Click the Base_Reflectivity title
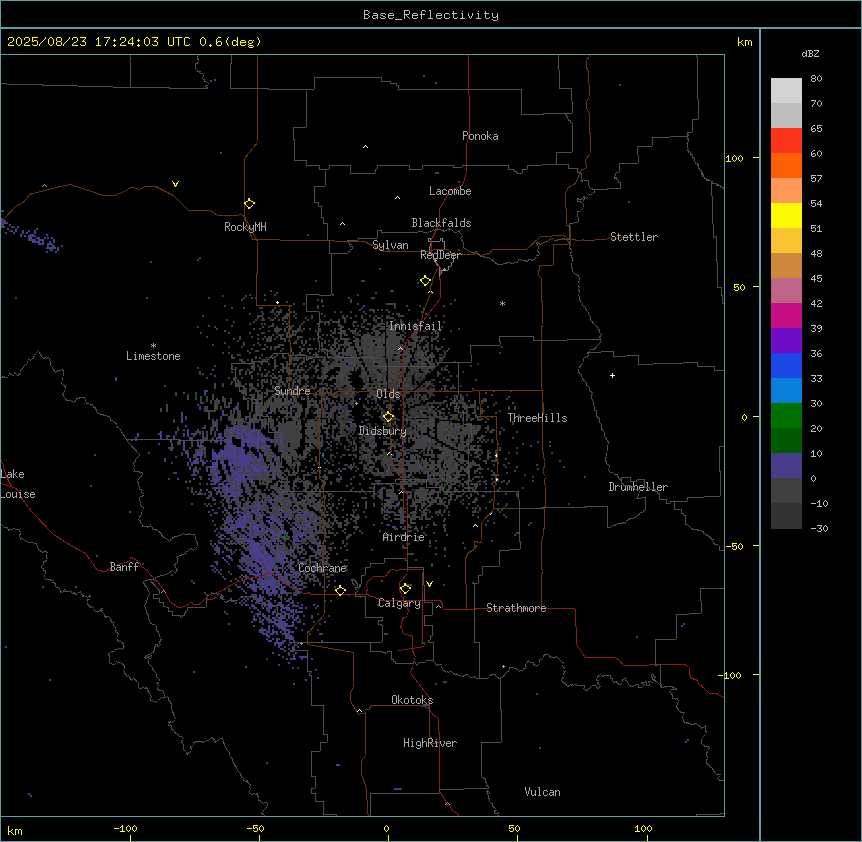Screen dimensions: 862x842 pos(431,15)
